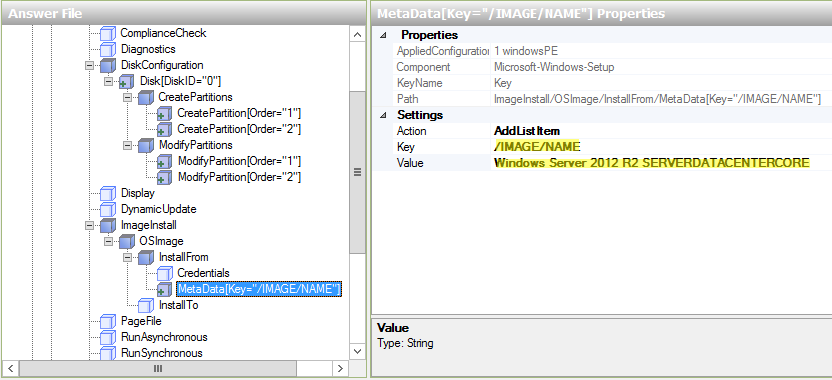Image resolution: width=832 pixels, height=380 pixels.
Task: Click the Value settings row label
Action: (410, 163)
